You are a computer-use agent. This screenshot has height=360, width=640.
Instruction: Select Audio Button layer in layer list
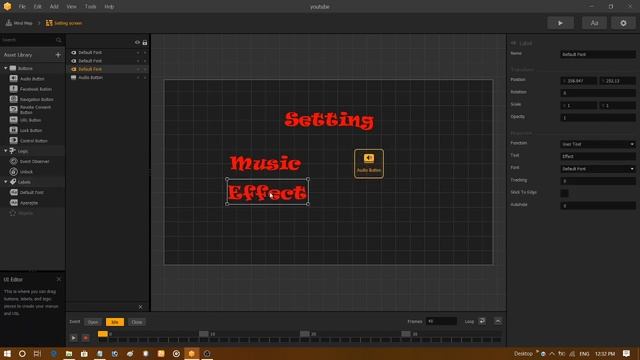91,78
